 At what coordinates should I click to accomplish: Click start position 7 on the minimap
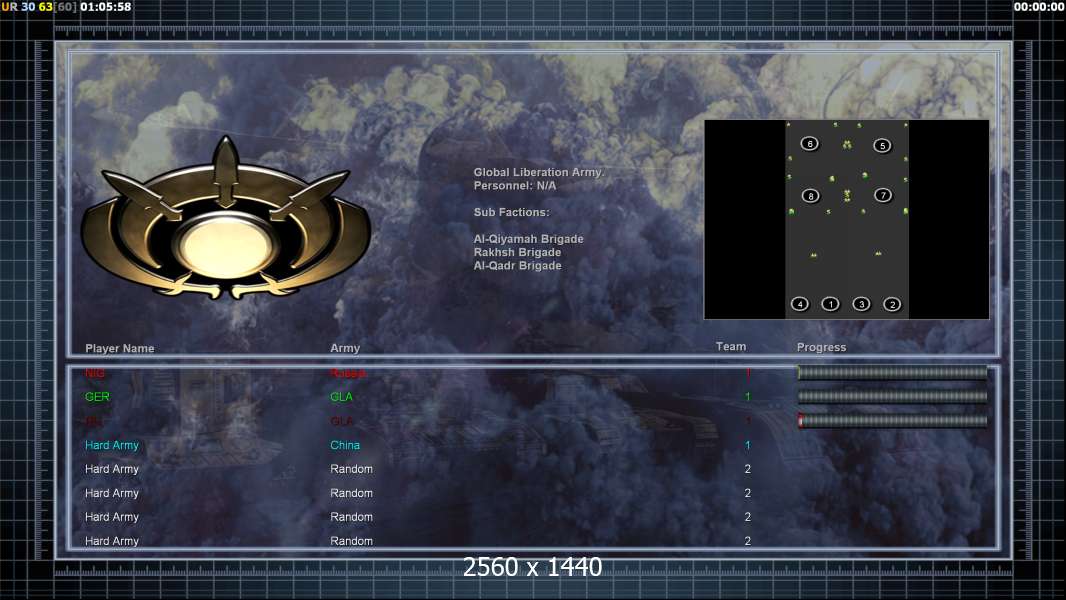882,195
